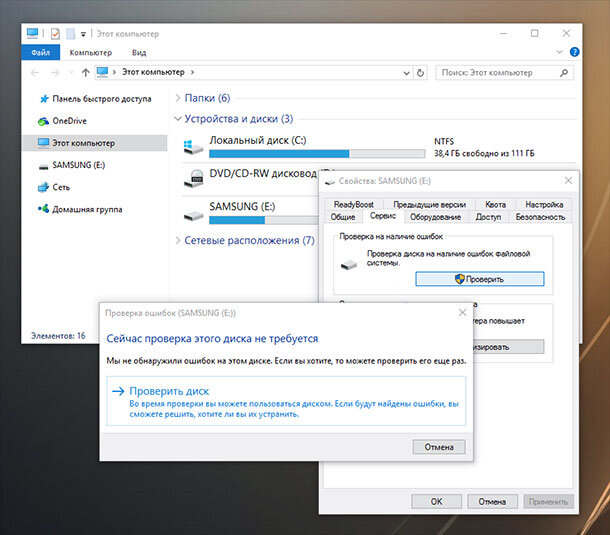Switch to the Настройка tab
The image size is (610, 535).
coord(544,204)
